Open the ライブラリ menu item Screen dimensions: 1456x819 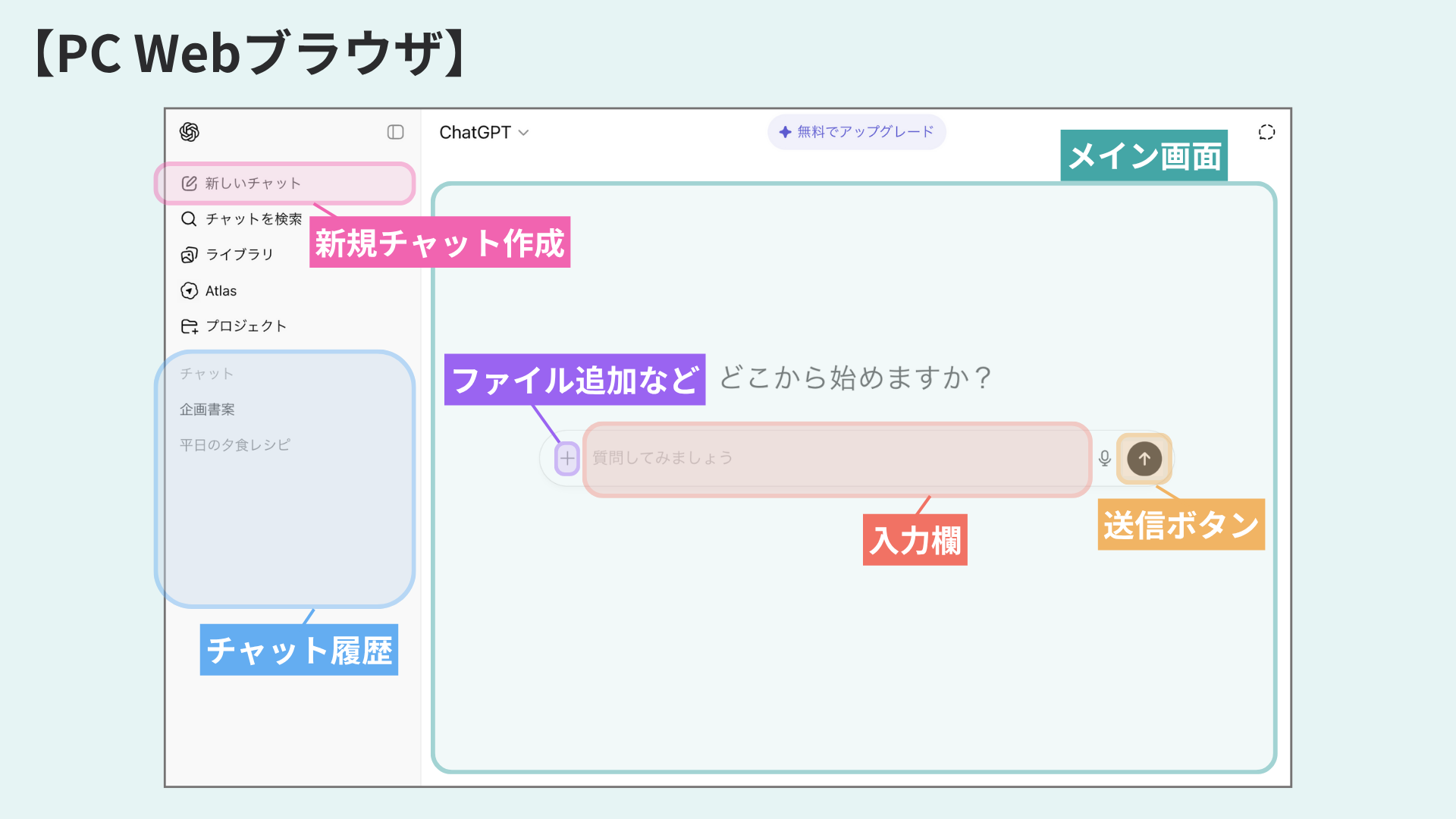[240, 255]
